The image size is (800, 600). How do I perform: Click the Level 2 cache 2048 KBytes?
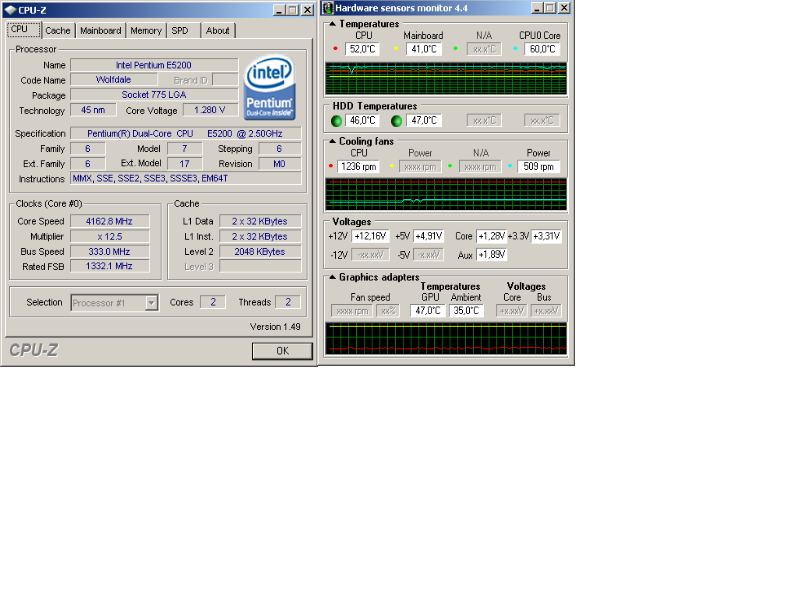tap(260, 252)
